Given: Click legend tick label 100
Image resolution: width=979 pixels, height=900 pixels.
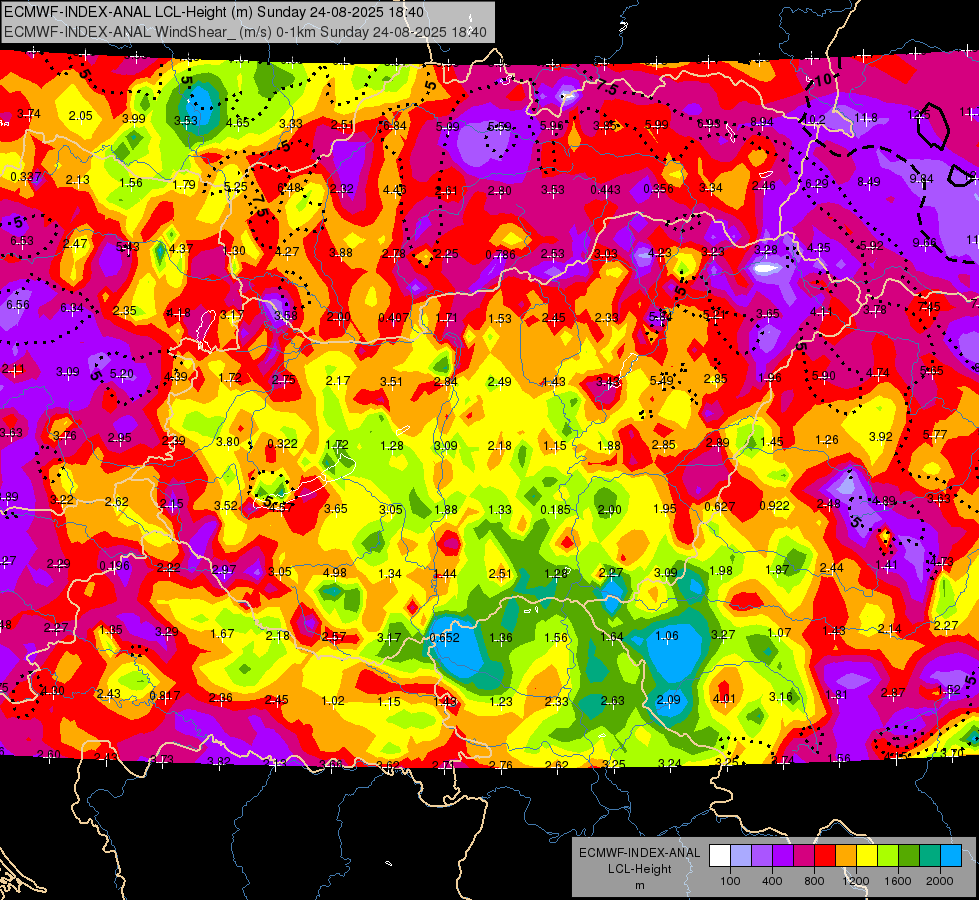Looking at the screenshot, I should 730,881.
